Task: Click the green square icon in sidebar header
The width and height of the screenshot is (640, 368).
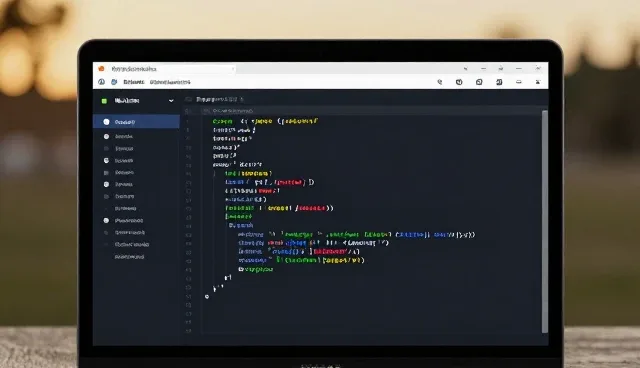Action: (104, 101)
